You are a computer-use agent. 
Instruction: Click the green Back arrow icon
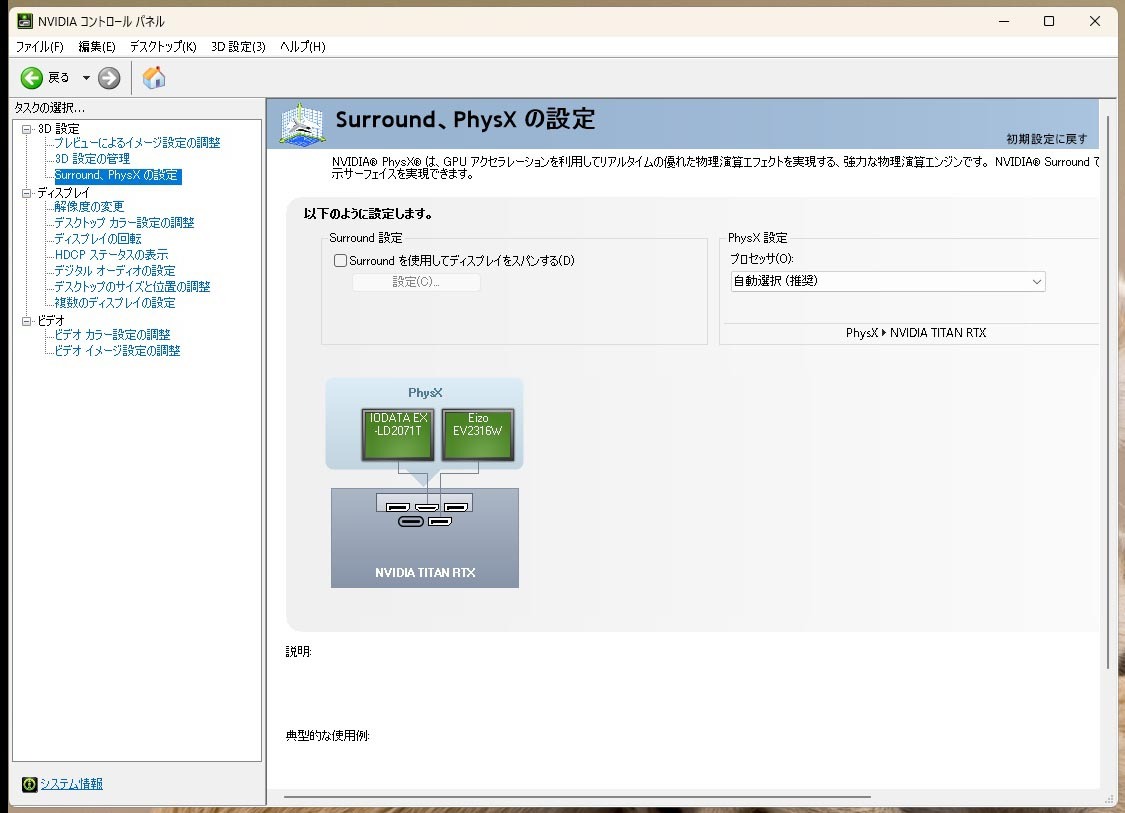(32, 77)
